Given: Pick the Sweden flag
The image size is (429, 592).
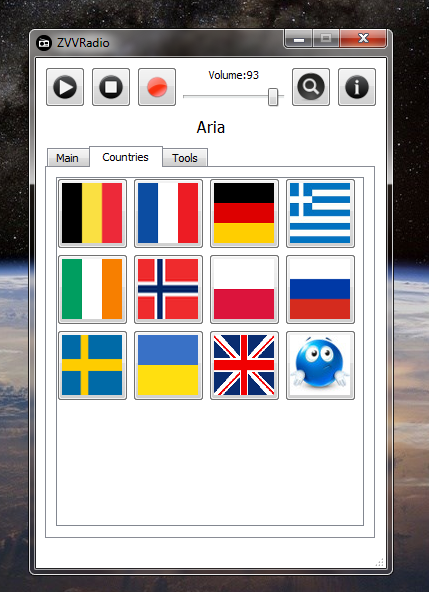Looking at the screenshot, I should [92, 365].
